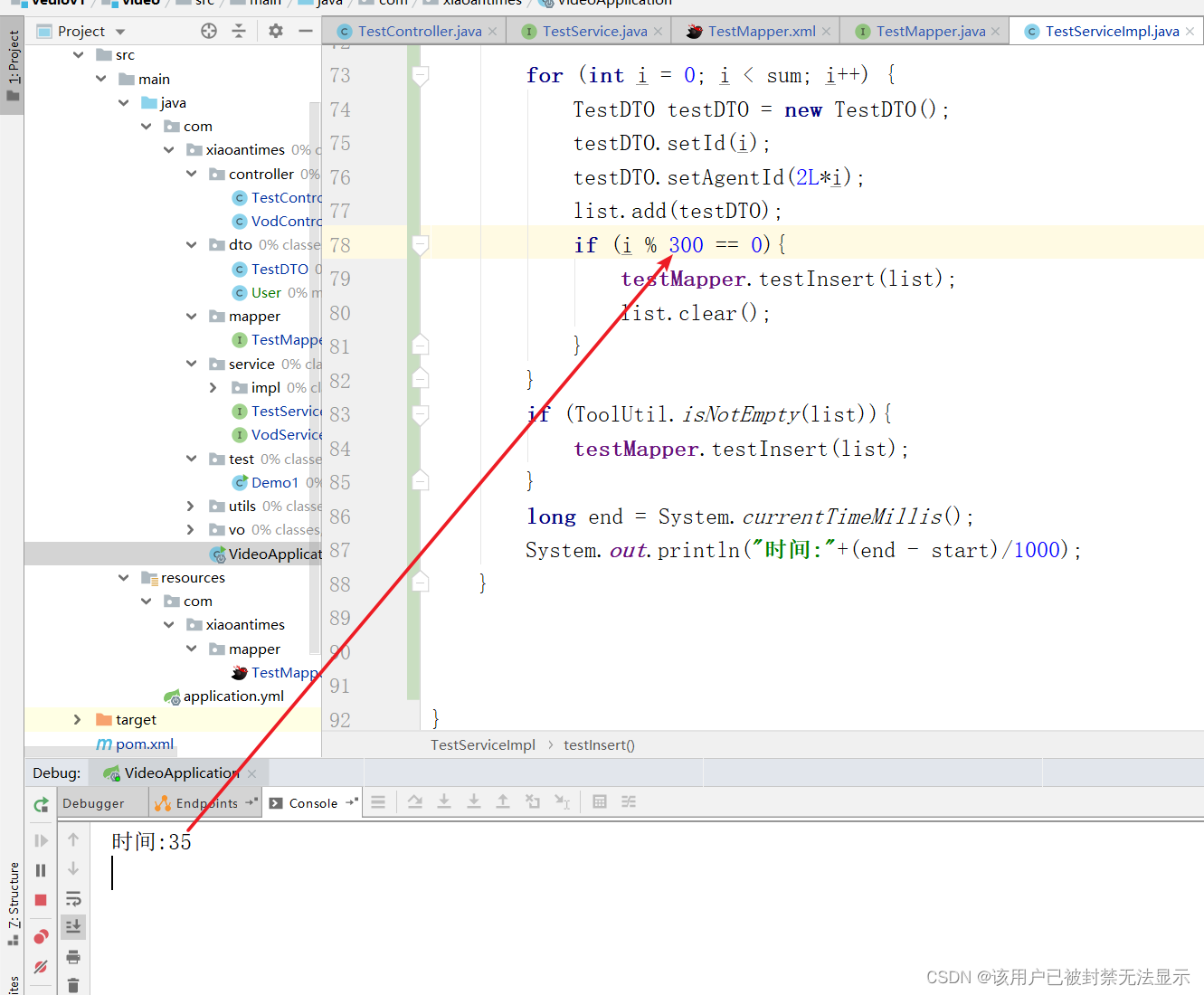Select the User class in dto package

pyautogui.click(x=266, y=292)
